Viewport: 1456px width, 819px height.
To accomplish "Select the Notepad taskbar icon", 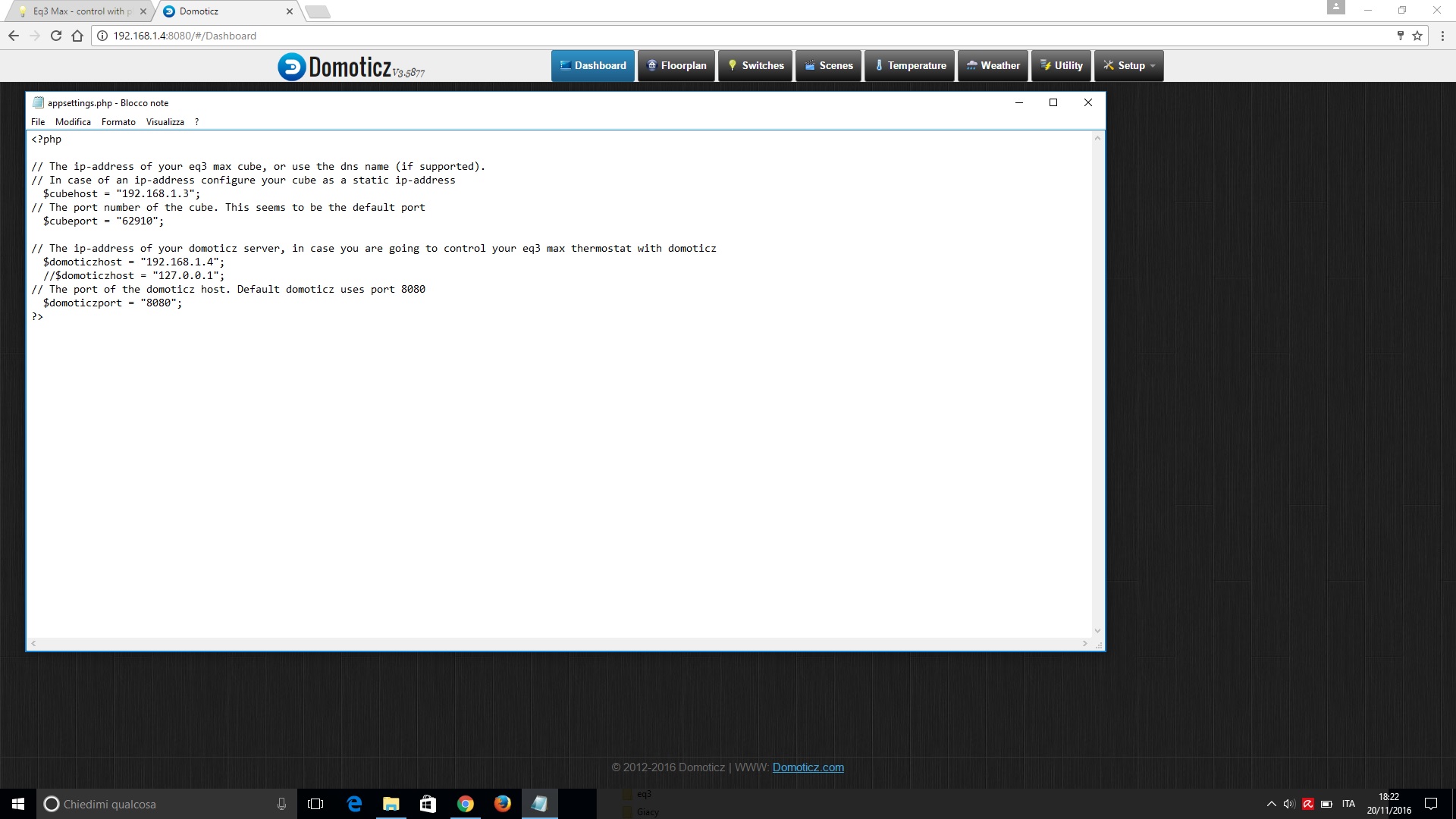I will click(539, 804).
